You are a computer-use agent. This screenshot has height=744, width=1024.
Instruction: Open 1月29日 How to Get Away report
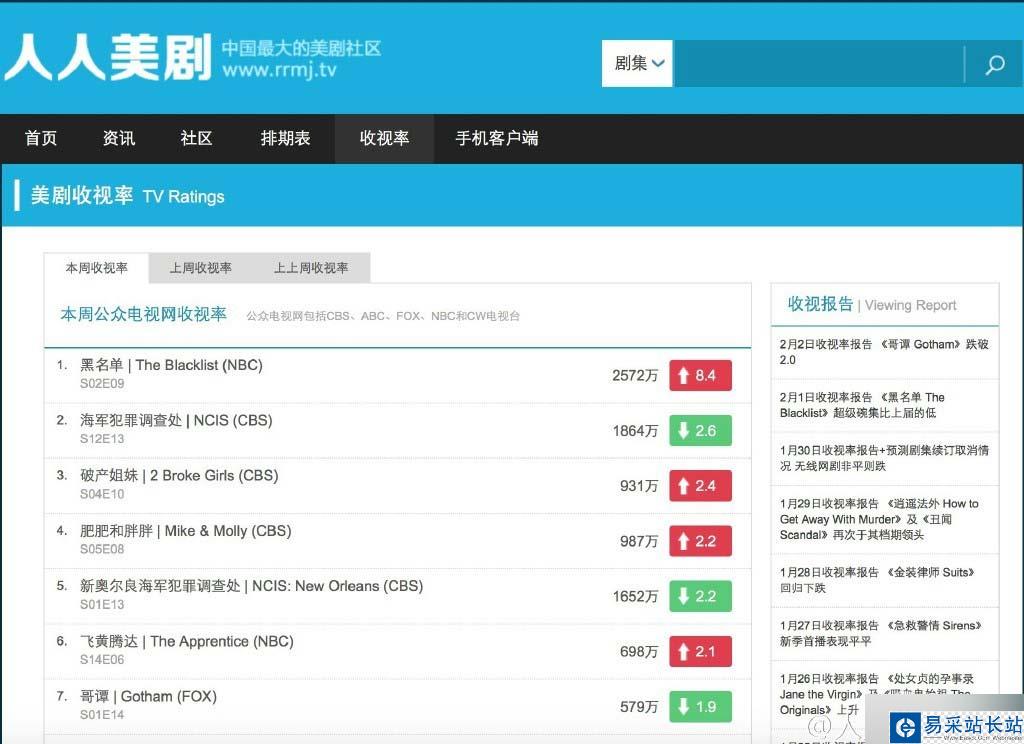pos(880,519)
